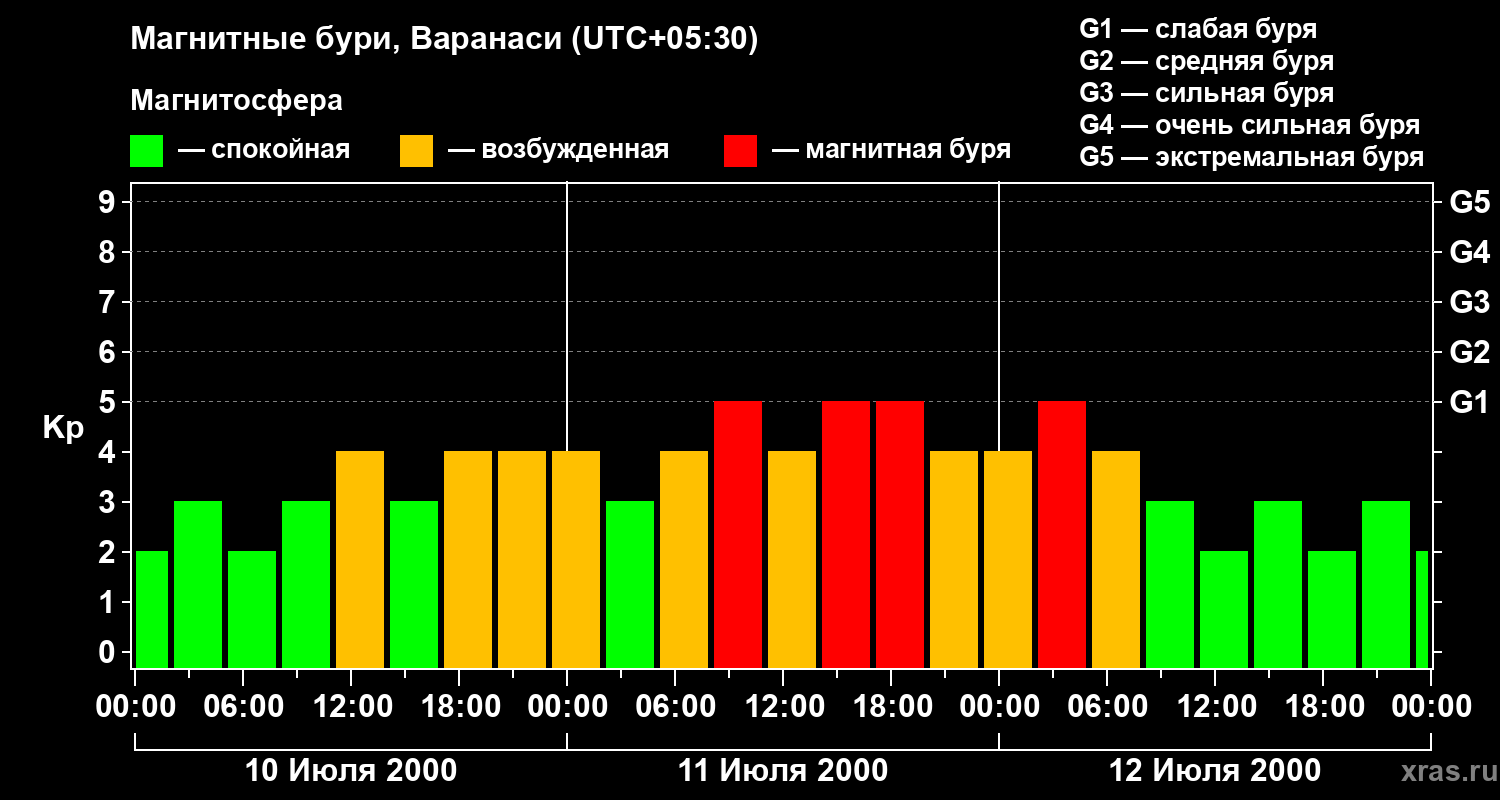Select the green Kp 3 bar near 03:00 on 10 July
Screen dimensions: 1500x800
click(198, 584)
